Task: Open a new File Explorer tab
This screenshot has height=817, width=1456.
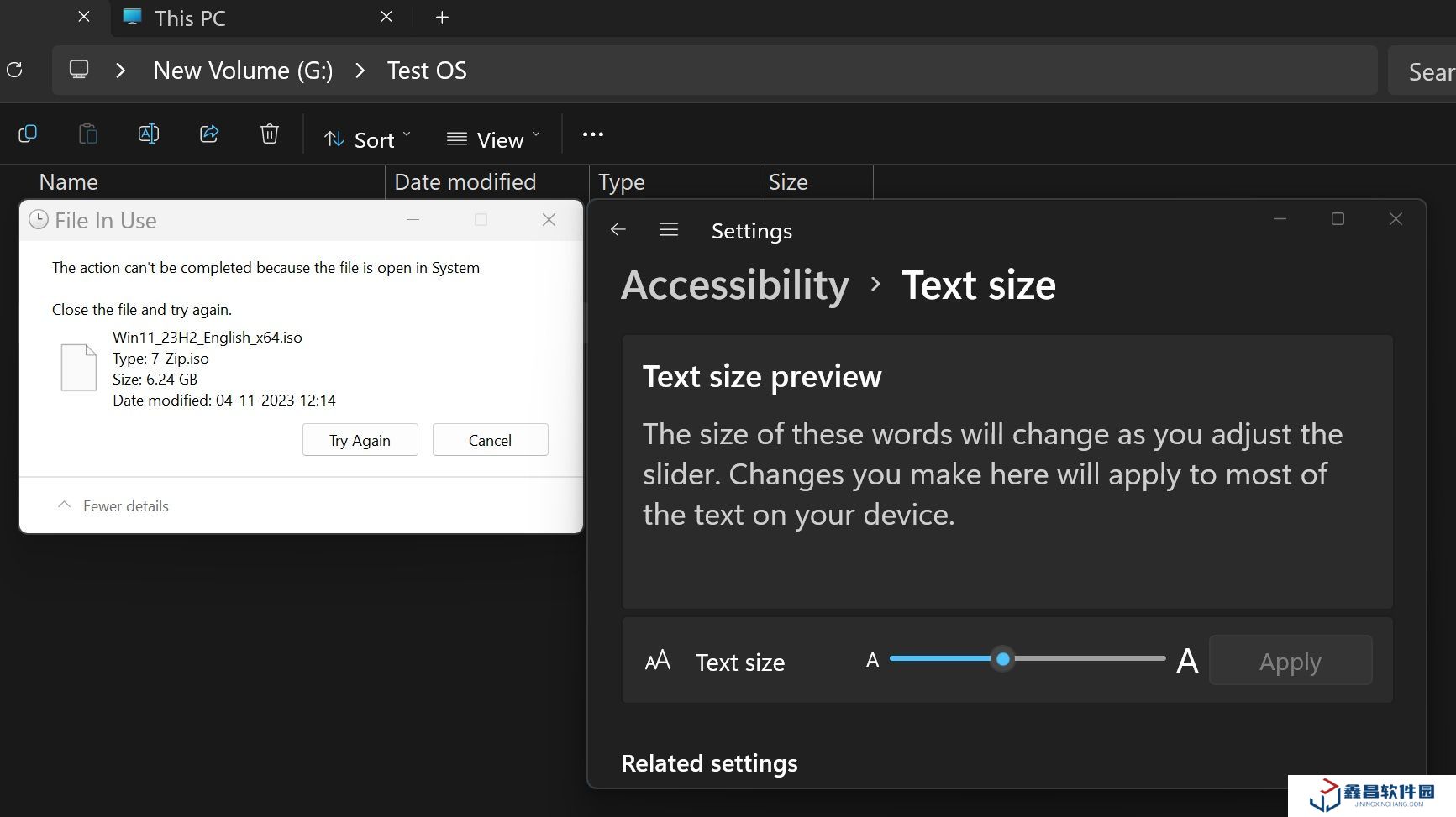Action: tap(442, 18)
